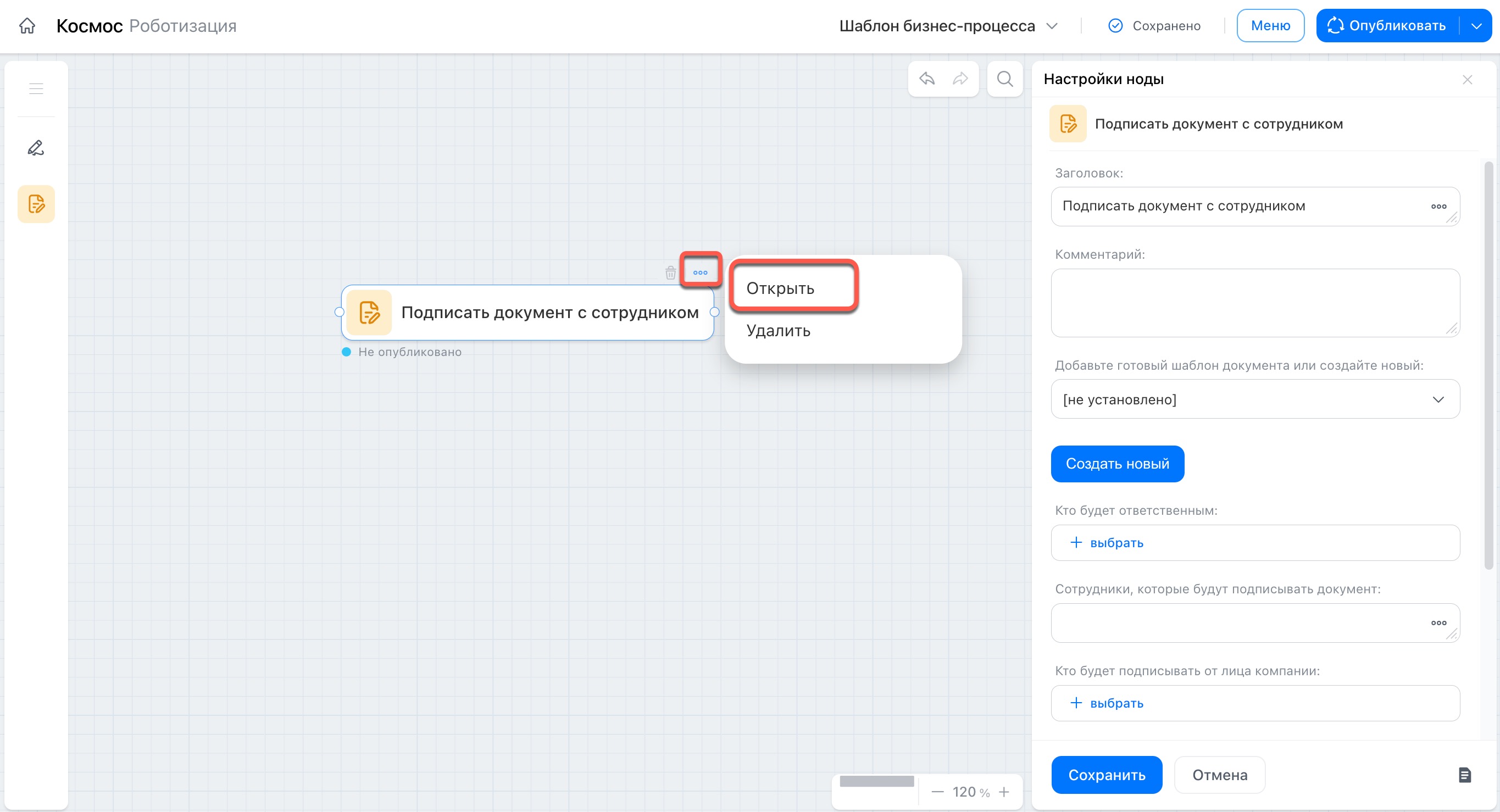The image size is (1500, 812).
Task: Close the Настройки ноды panel
Action: tap(1467, 80)
